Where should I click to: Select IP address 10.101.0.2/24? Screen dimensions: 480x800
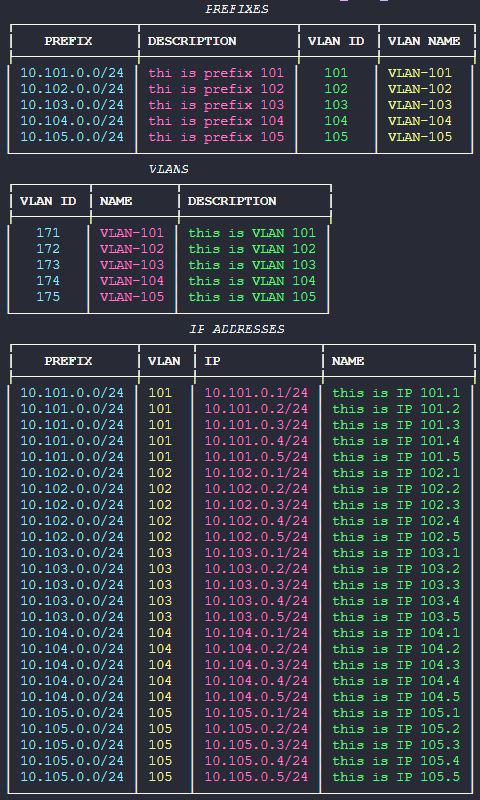[256, 409]
